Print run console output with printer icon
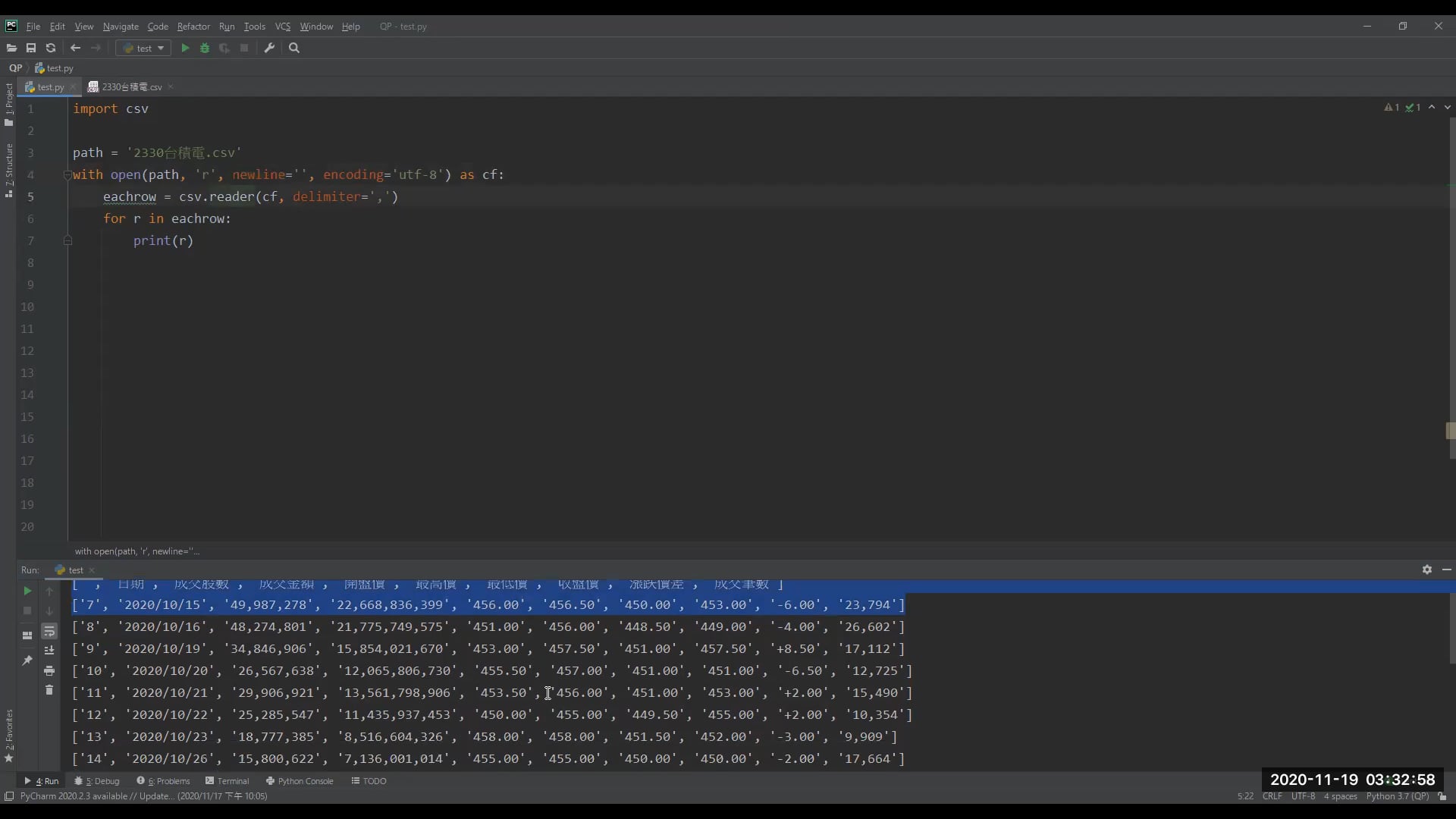 [49, 670]
